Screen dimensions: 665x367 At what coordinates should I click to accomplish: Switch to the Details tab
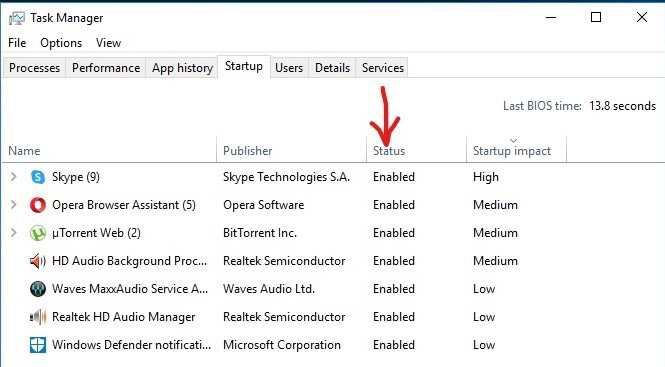tap(332, 68)
